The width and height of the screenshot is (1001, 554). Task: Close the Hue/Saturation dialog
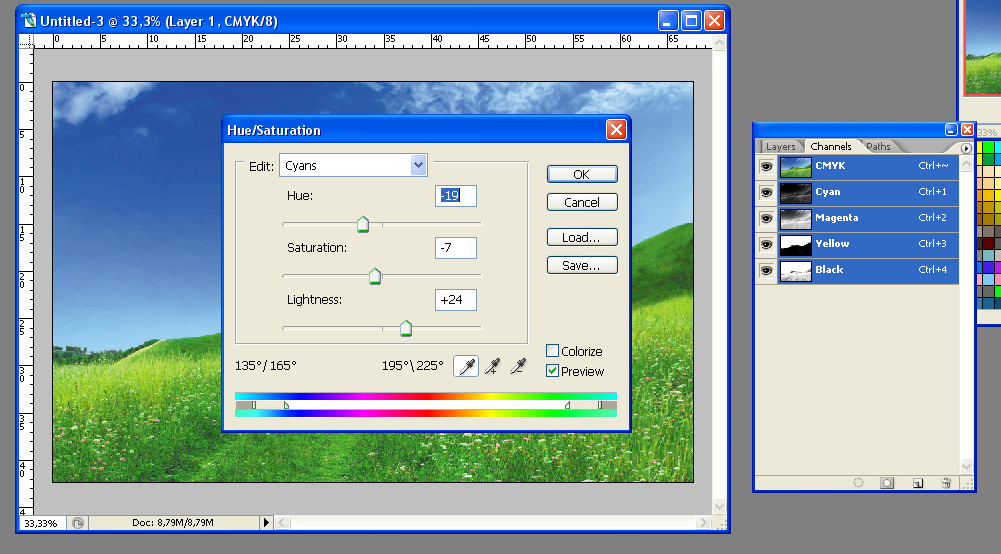616,130
